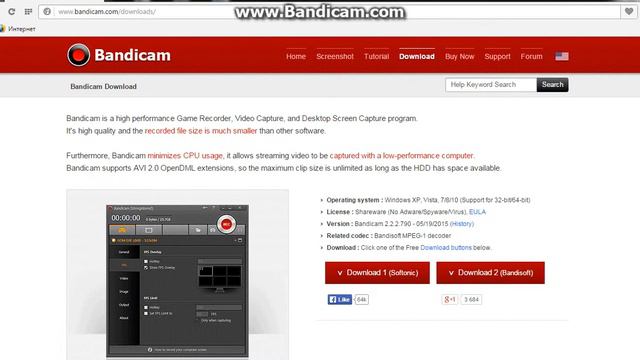
Task: Open the Buy Now menu item
Action: click(460, 56)
